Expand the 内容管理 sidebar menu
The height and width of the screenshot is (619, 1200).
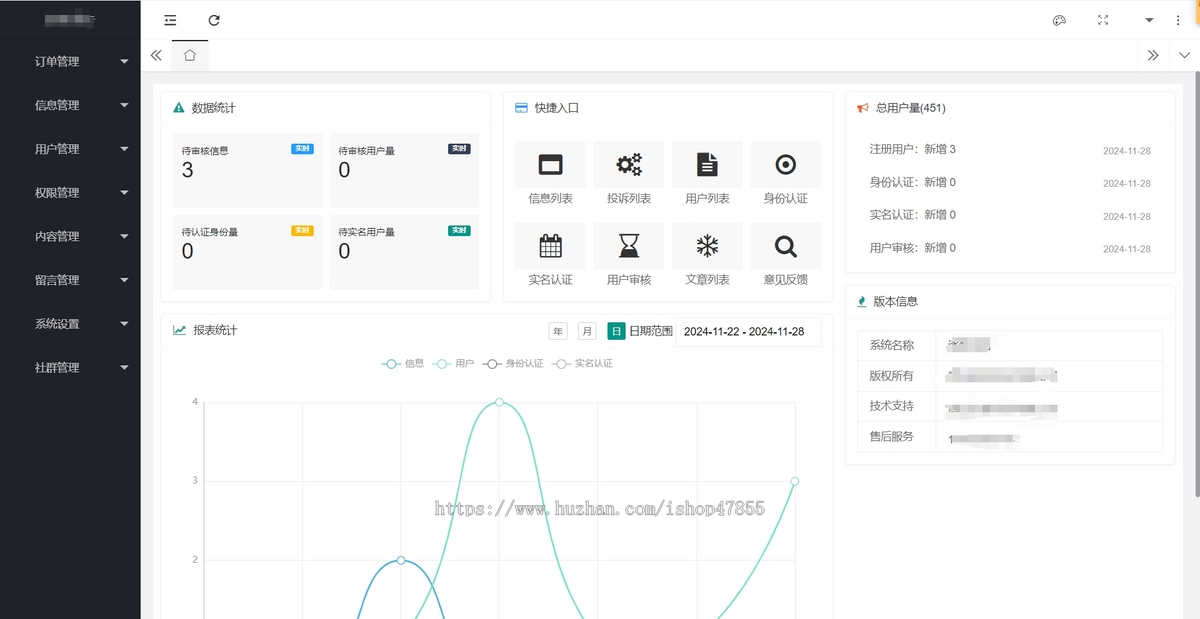[70, 237]
